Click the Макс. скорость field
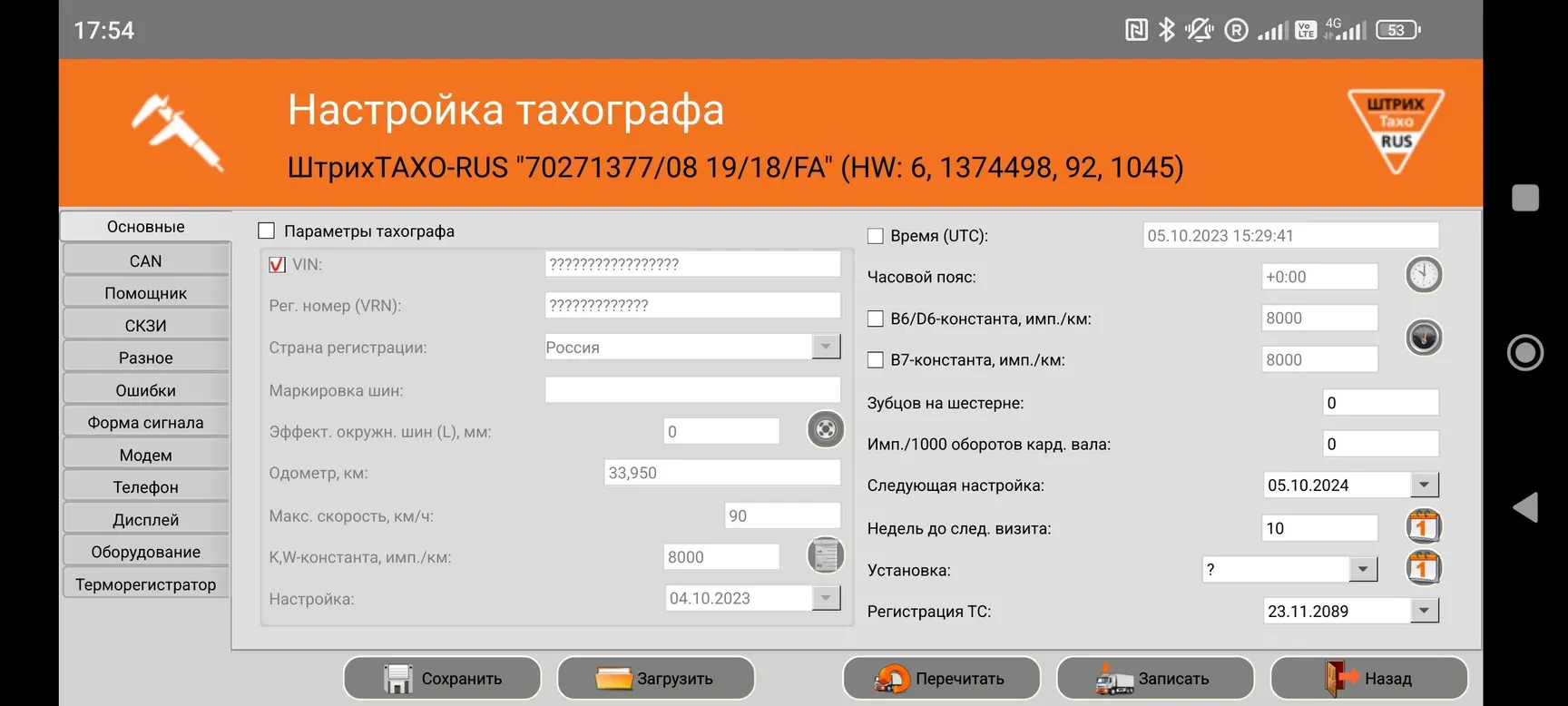1568x706 pixels. [783, 515]
